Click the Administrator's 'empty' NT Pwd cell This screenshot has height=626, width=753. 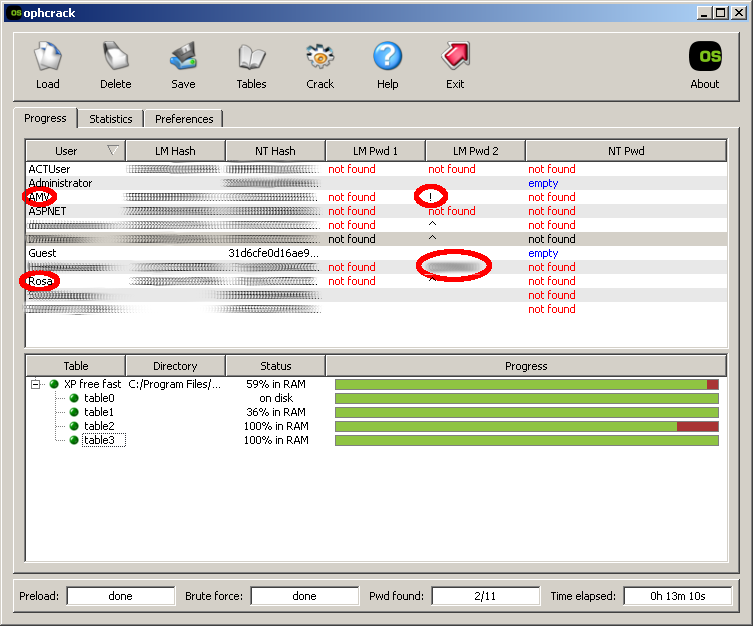[x=543, y=183]
